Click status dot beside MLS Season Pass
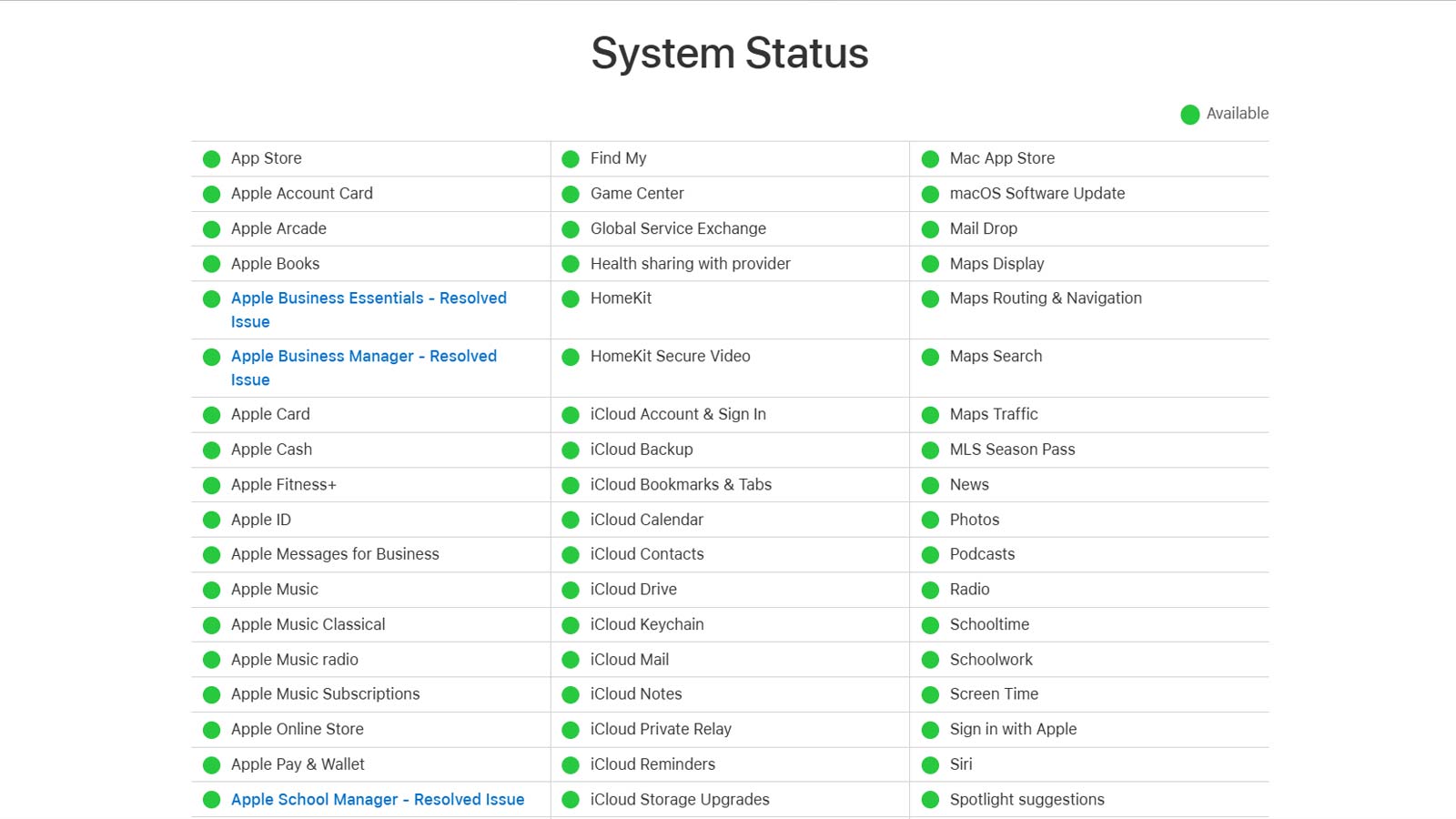The image size is (1456, 819). point(930,450)
